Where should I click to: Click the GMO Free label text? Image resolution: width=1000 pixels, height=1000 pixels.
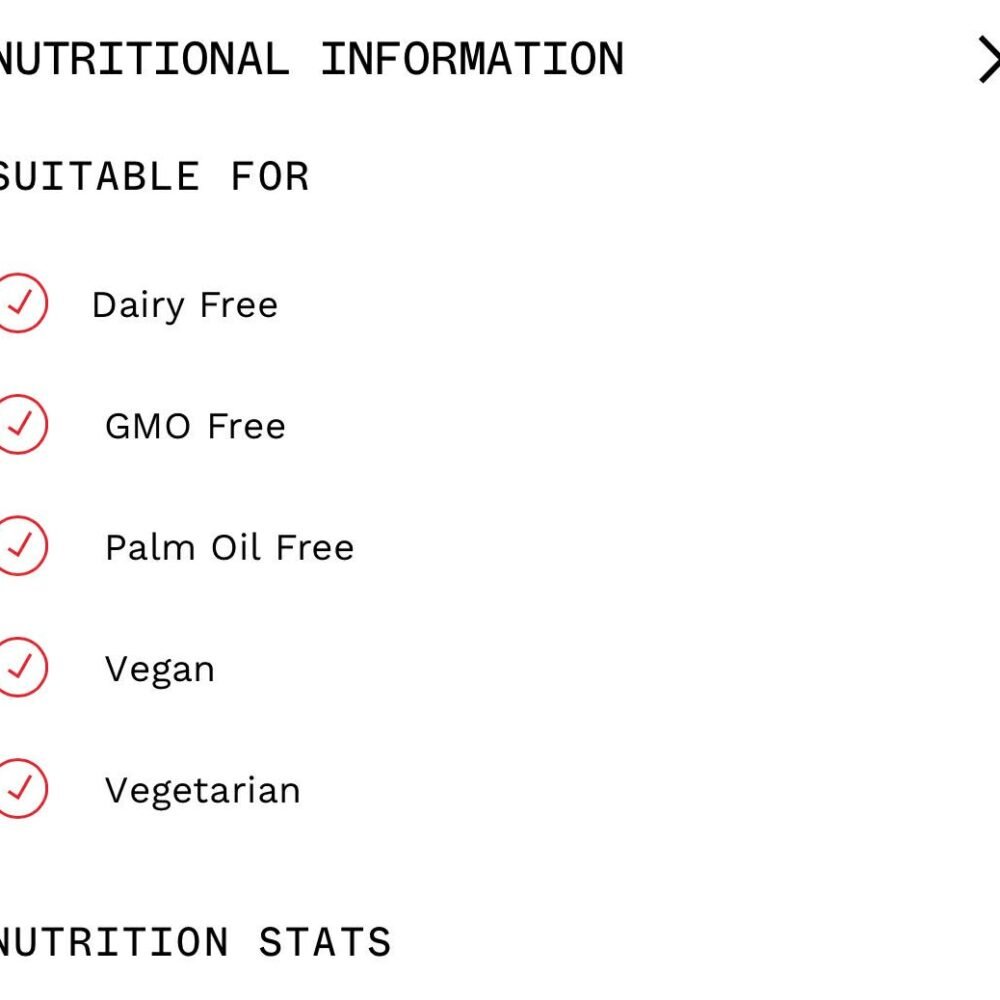pyautogui.click(x=196, y=425)
